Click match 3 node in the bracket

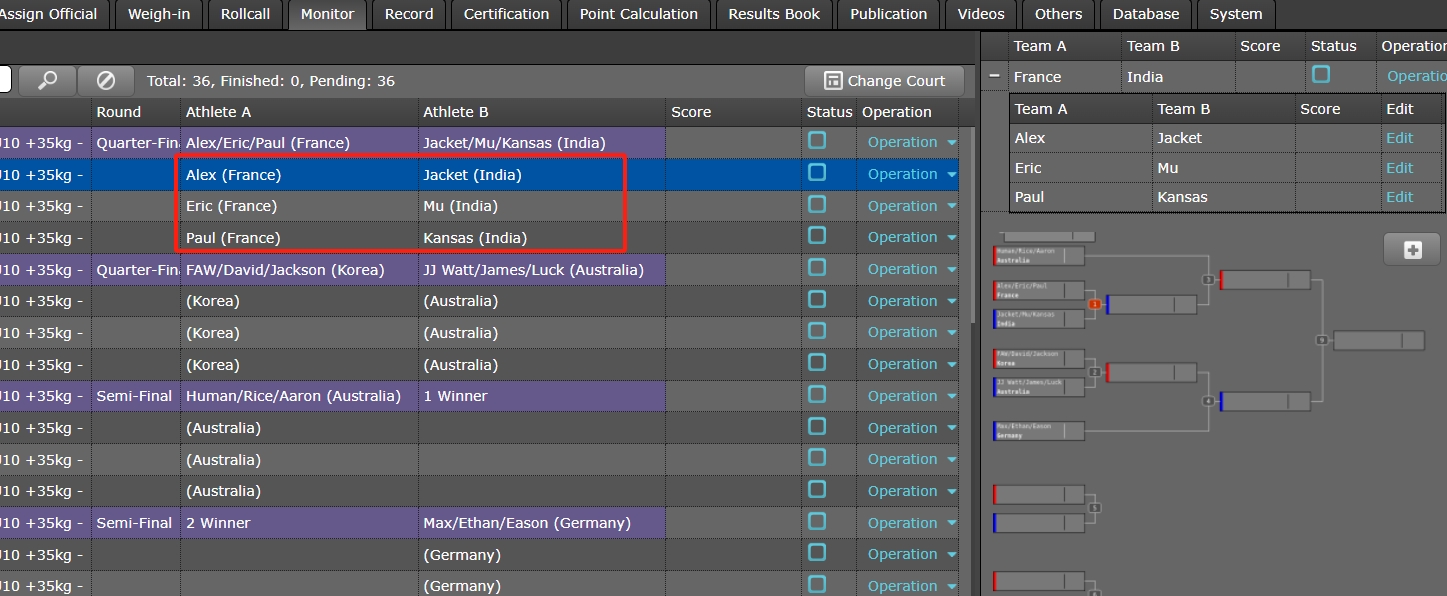click(x=1208, y=281)
